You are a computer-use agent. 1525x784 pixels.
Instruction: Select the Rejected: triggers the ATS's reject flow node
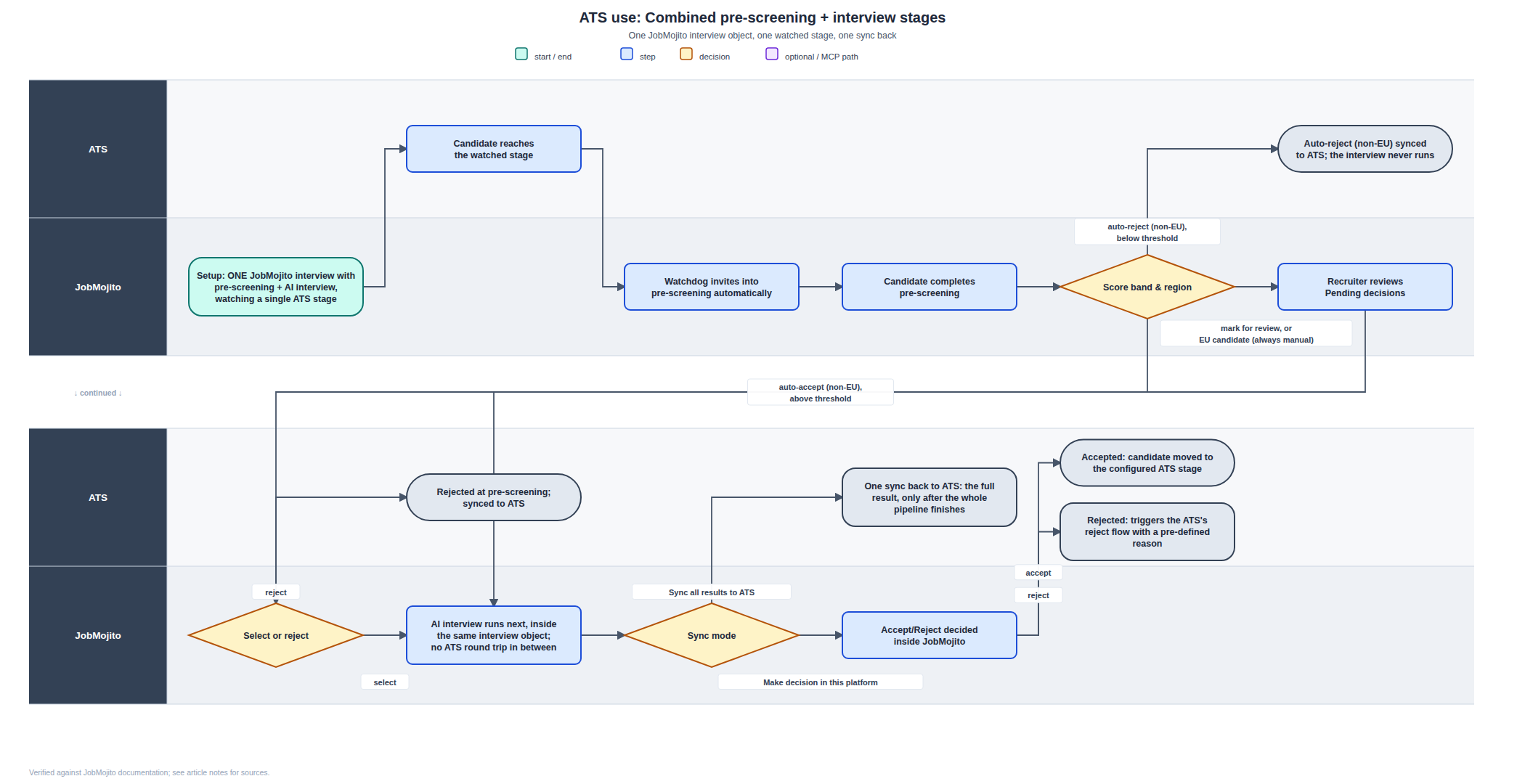[x=1147, y=531]
